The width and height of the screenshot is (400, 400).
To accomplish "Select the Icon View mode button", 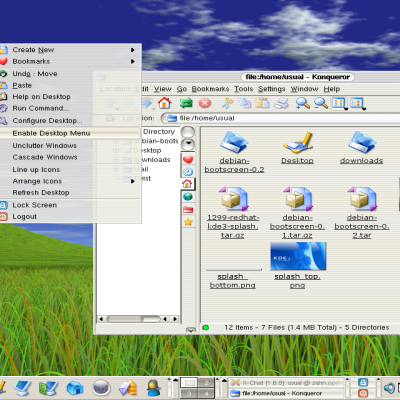I will pyautogui.click(x=338, y=103).
